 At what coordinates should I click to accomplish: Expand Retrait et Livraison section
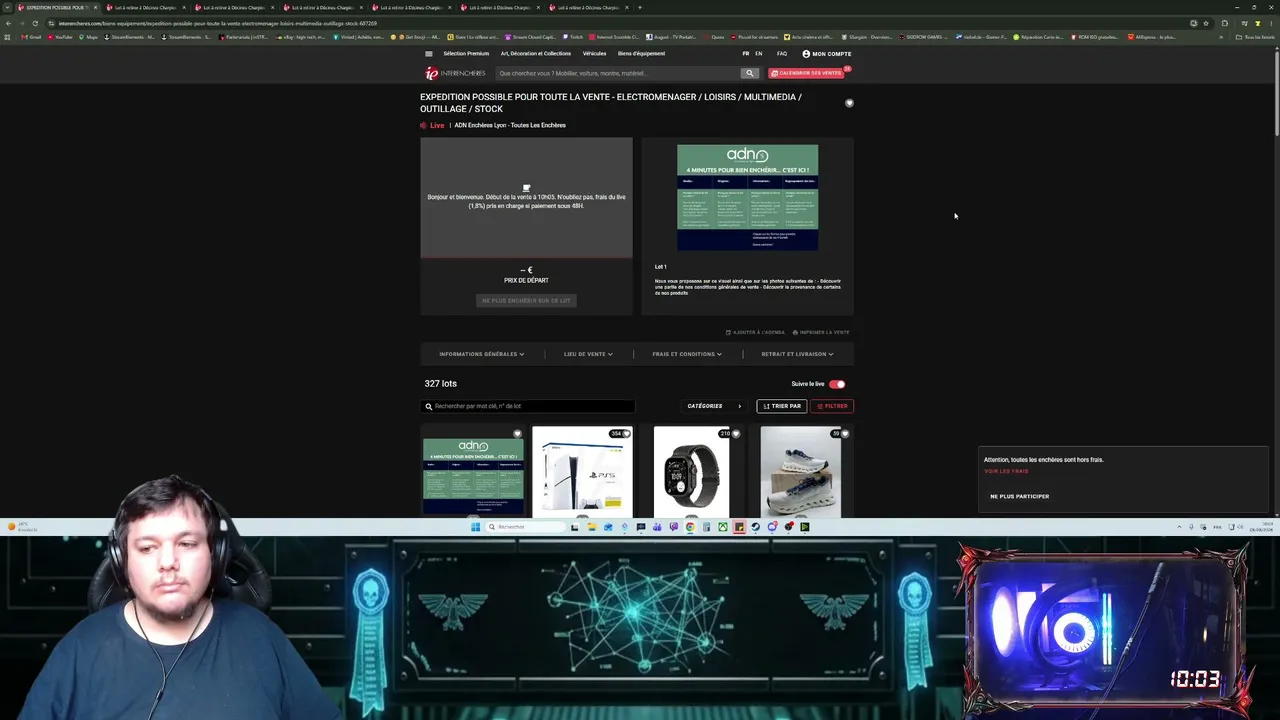click(x=797, y=354)
